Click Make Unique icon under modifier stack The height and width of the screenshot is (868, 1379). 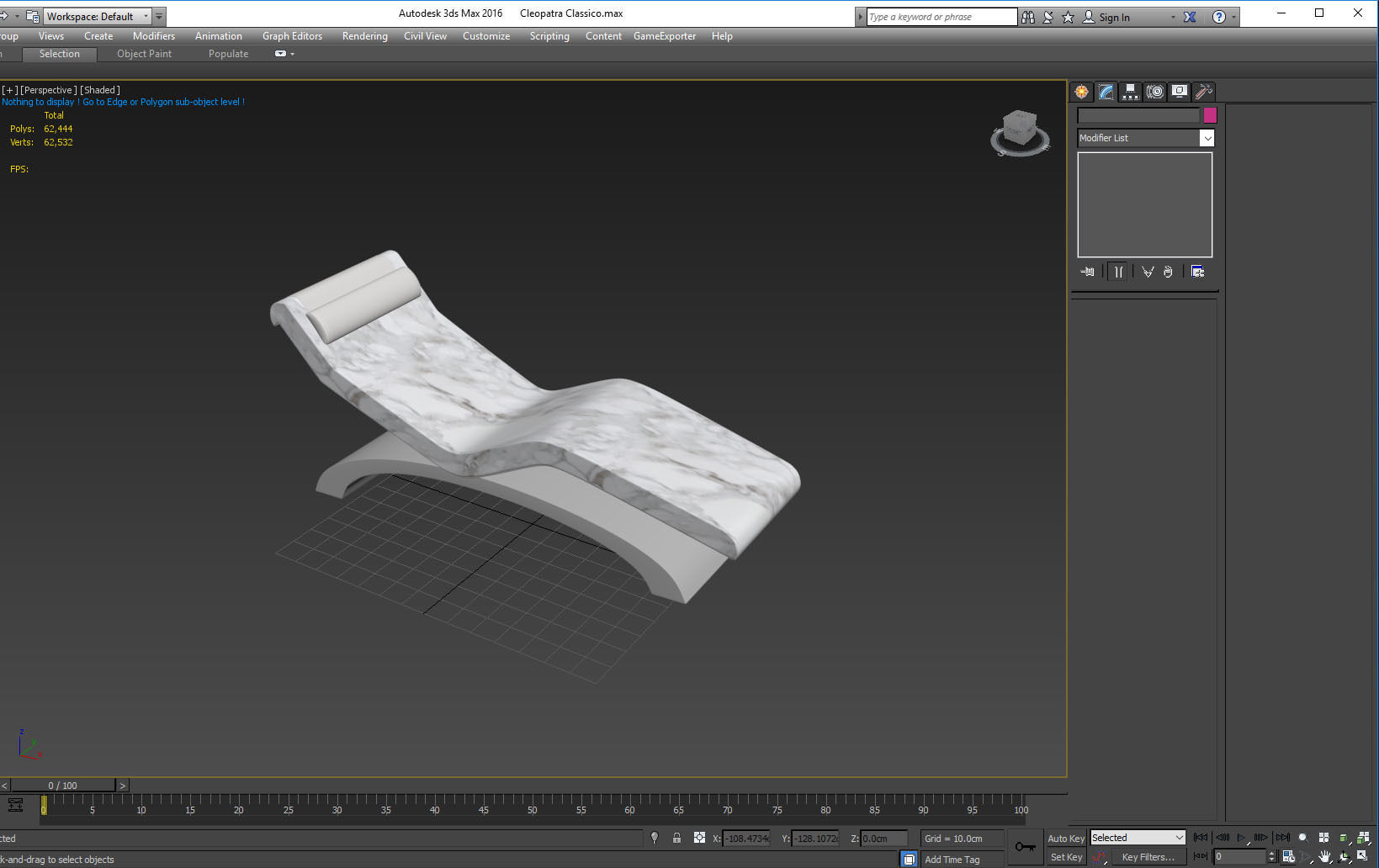tap(1148, 272)
